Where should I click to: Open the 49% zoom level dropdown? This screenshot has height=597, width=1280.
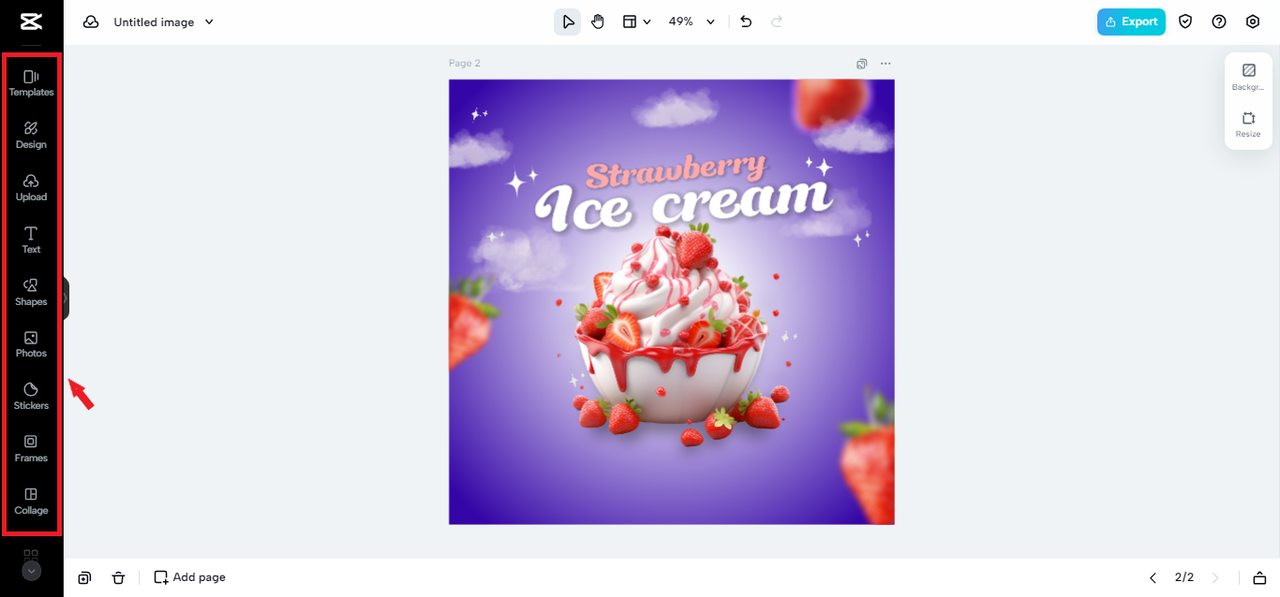[x=692, y=22]
